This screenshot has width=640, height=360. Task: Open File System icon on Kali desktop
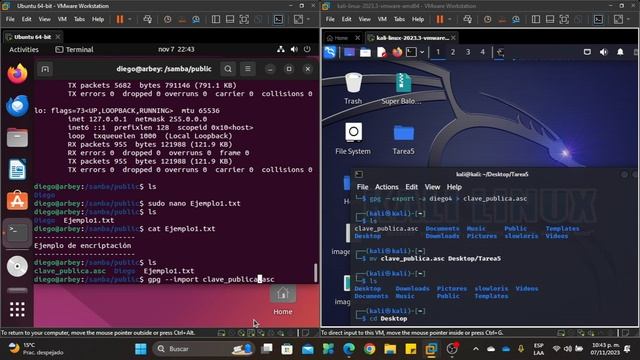tap(353, 139)
